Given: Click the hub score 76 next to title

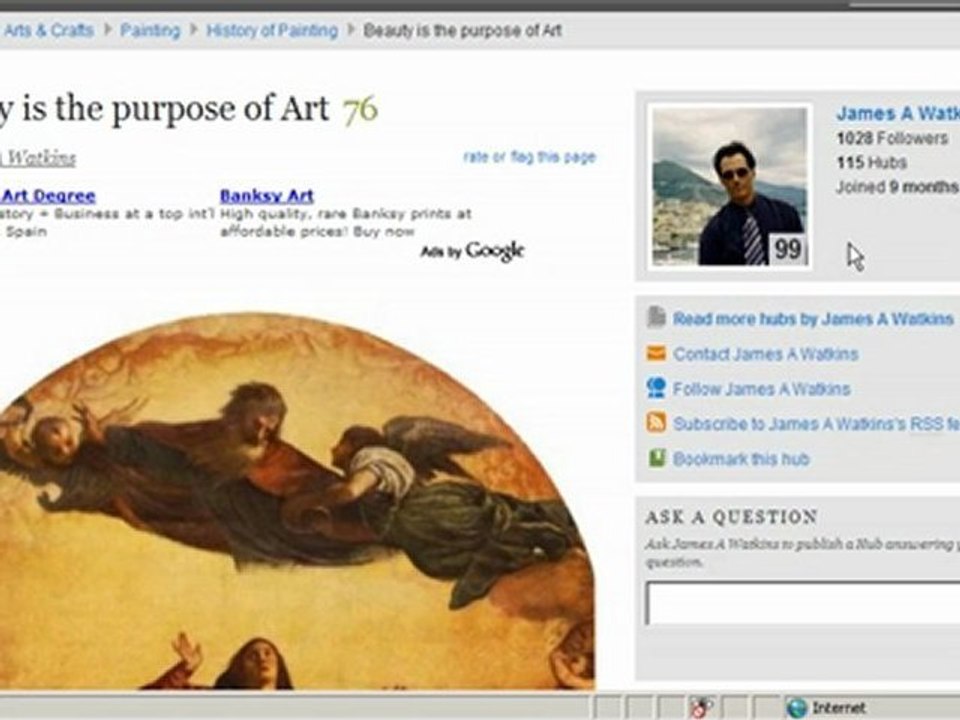Looking at the screenshot, I should (x=361, y=110).
